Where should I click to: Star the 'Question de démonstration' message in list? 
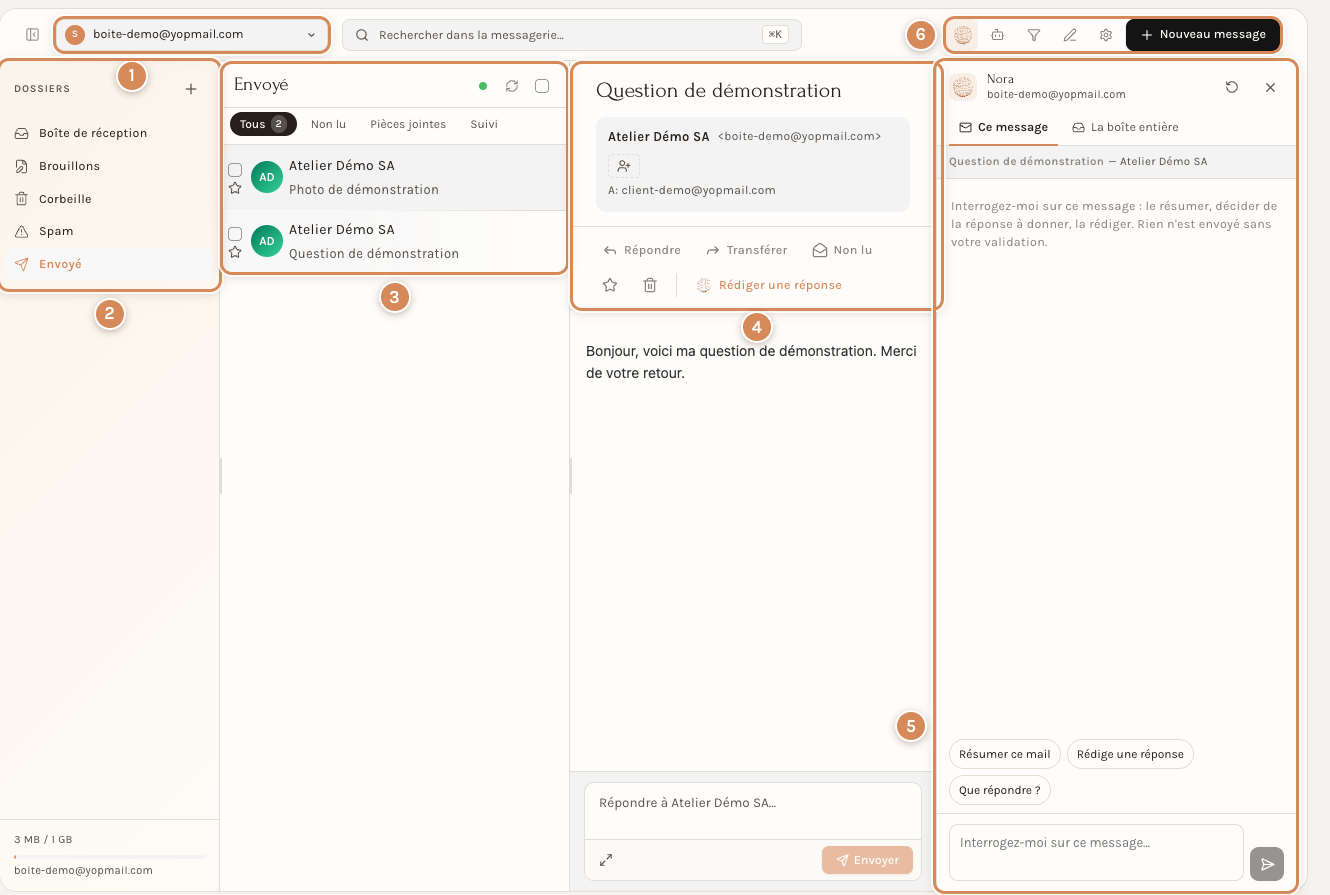(x=235, y=251)
